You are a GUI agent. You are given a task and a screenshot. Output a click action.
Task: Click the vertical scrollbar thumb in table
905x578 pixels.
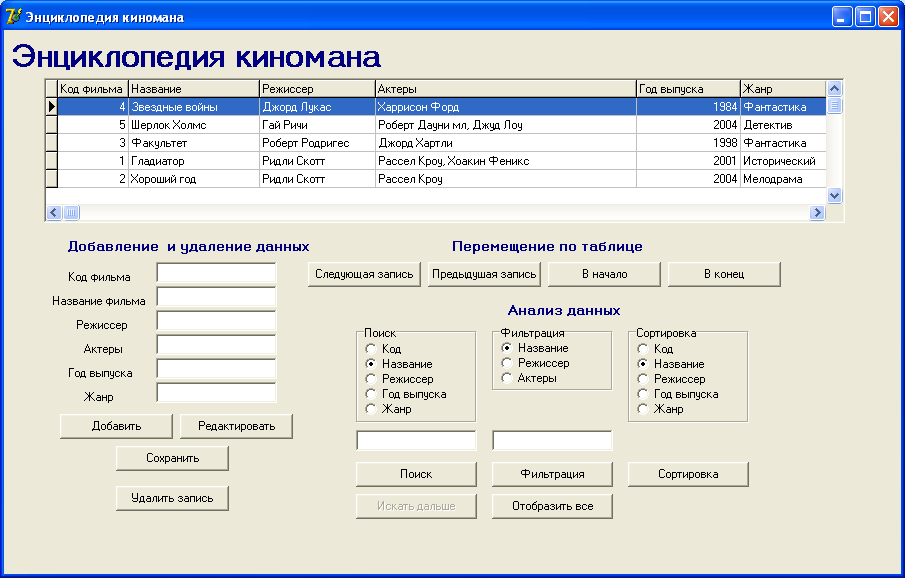click(835, 106)
